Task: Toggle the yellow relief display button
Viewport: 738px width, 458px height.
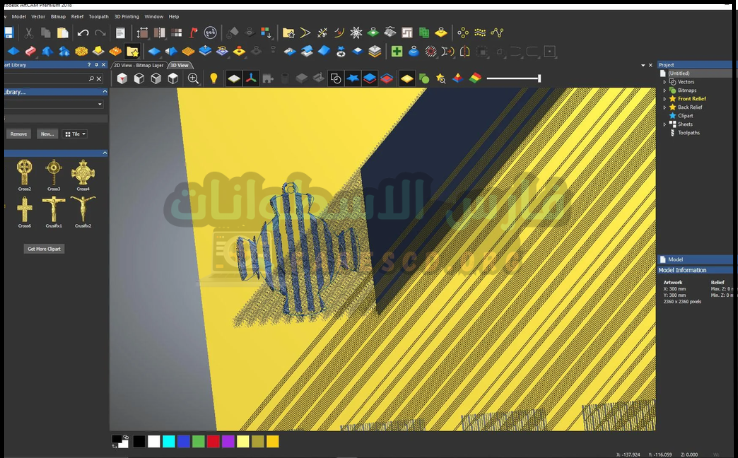Action: click(407, 78)
